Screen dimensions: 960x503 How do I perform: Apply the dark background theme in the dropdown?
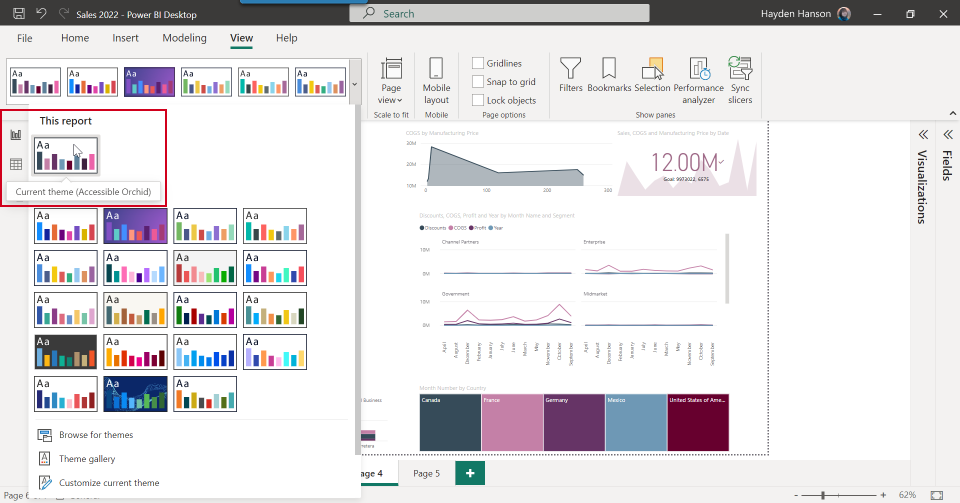coord(66,352)
